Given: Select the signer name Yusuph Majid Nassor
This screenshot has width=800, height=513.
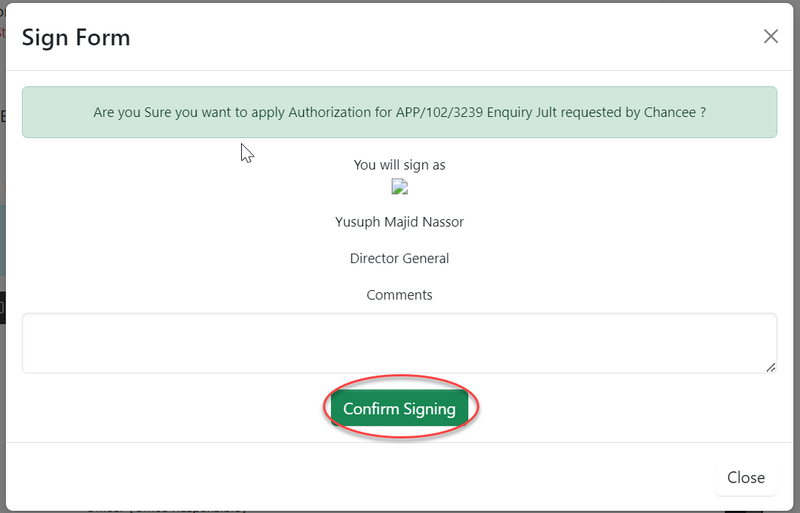Looking at the screenshot, I should coord(399,222).
